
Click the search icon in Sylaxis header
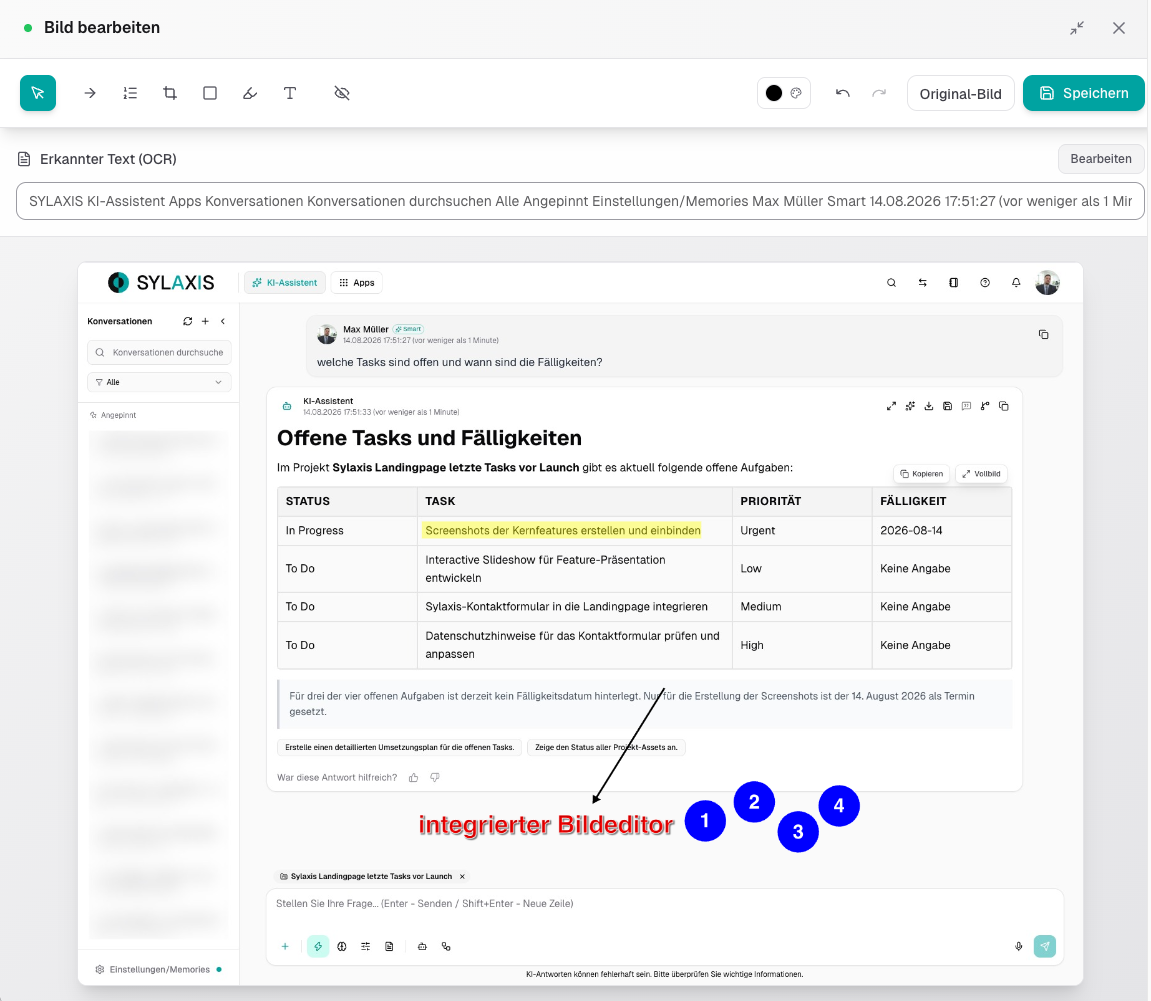point(891,283)
